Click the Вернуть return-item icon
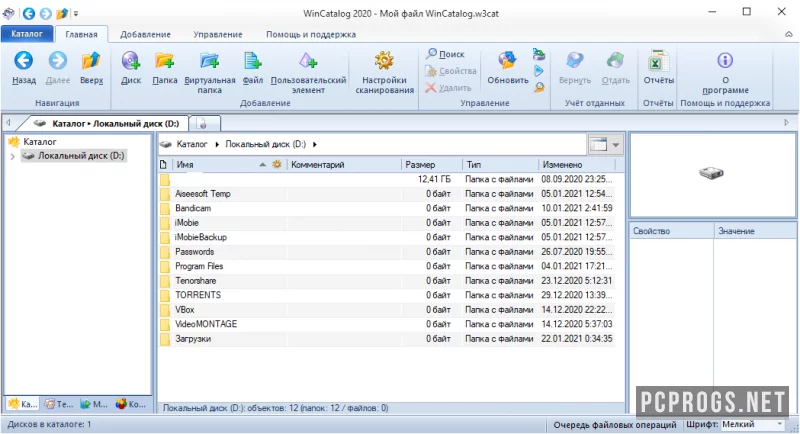The image size is (800, 434). point(574,61)
